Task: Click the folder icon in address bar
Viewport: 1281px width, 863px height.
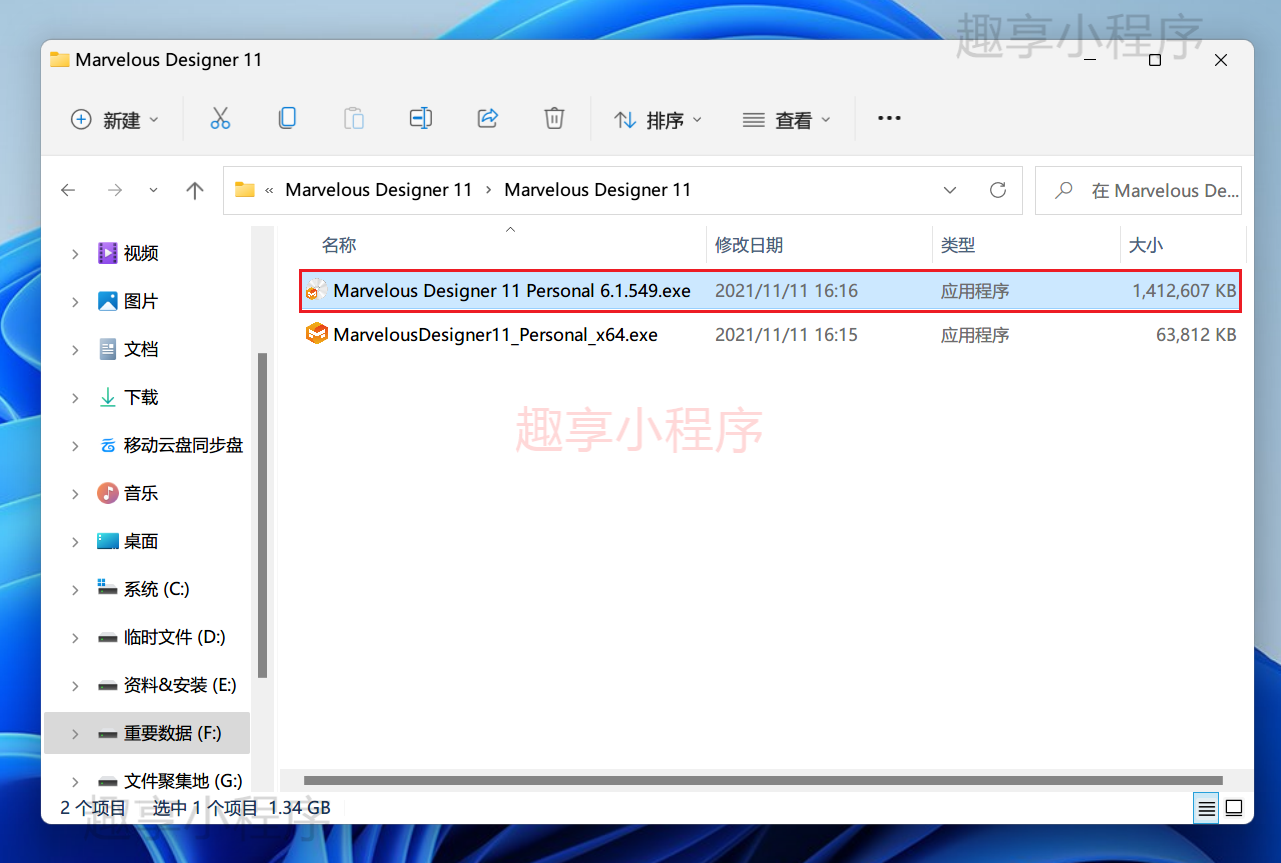Action: [244, 190]
